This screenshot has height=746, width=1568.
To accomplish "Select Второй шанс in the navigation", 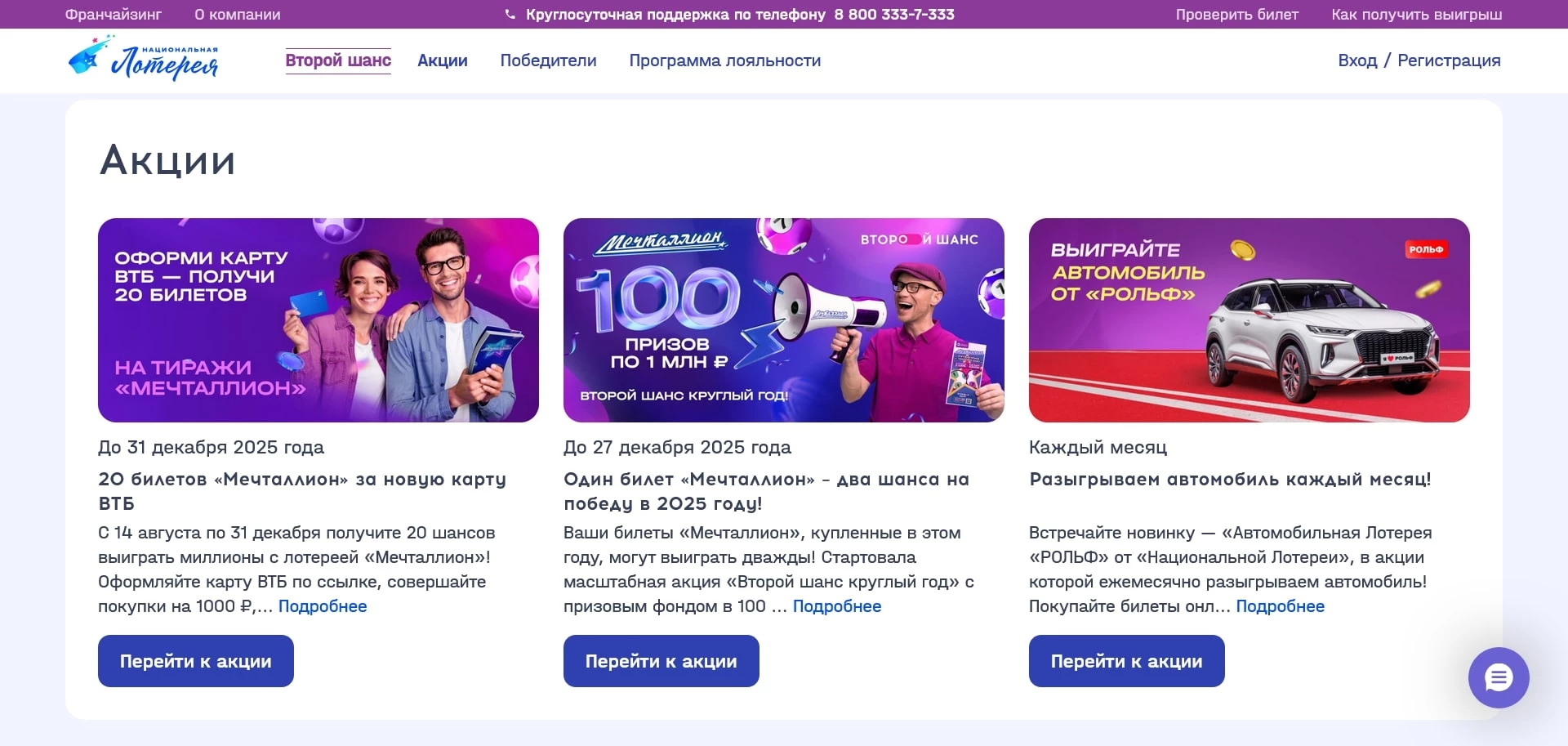I will tap(337, 60).
